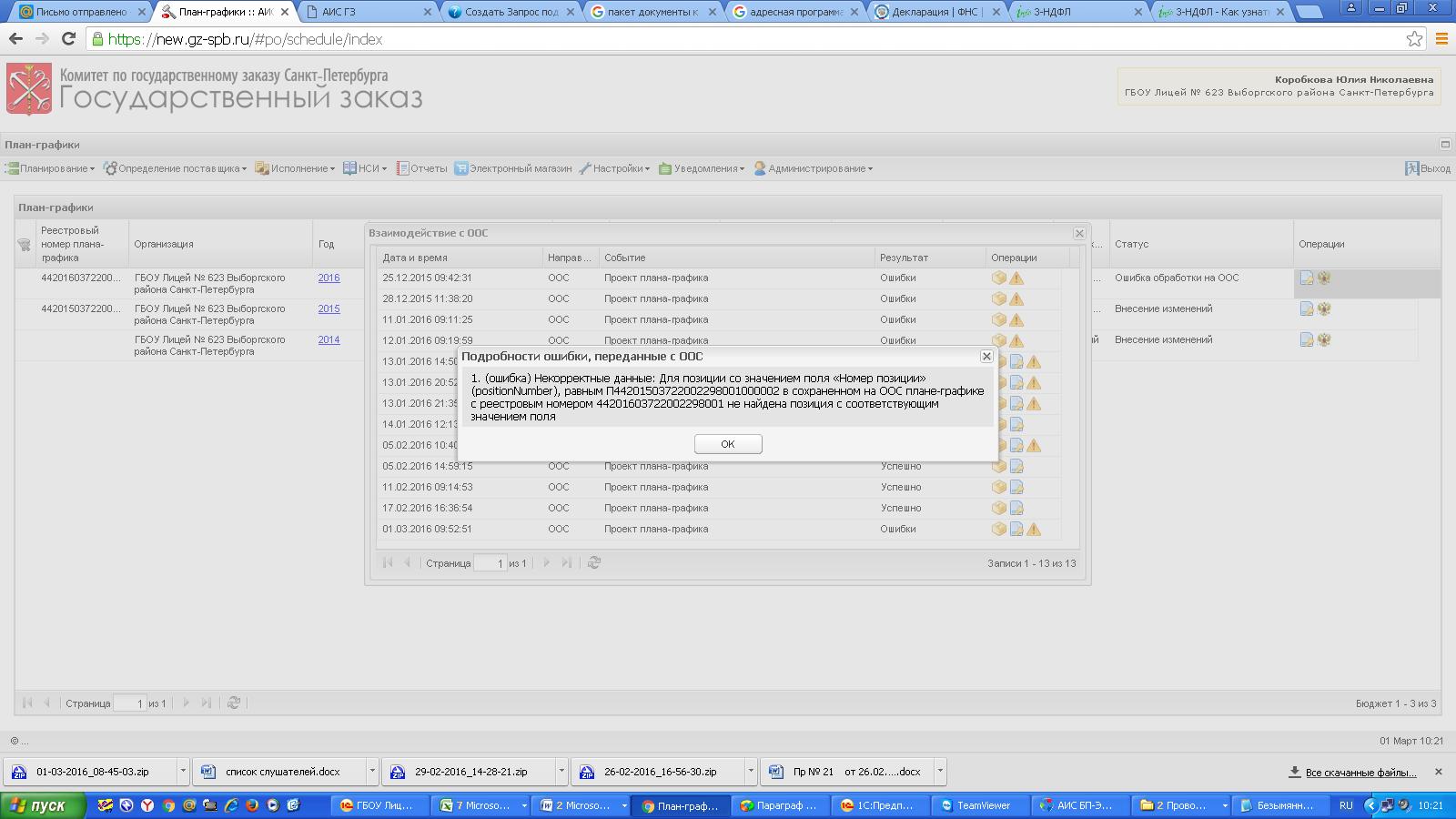Viewport: 1456px width, 819px height.
Task: Open the 'Планирование' menu
Action: [x=50, y=168]
